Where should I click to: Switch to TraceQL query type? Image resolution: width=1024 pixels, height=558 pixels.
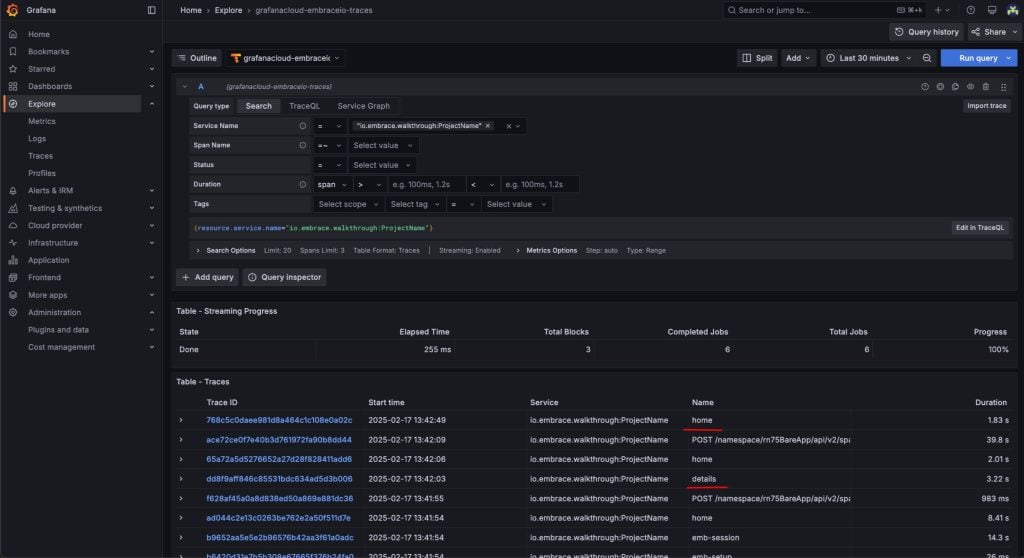click(304, 106)
